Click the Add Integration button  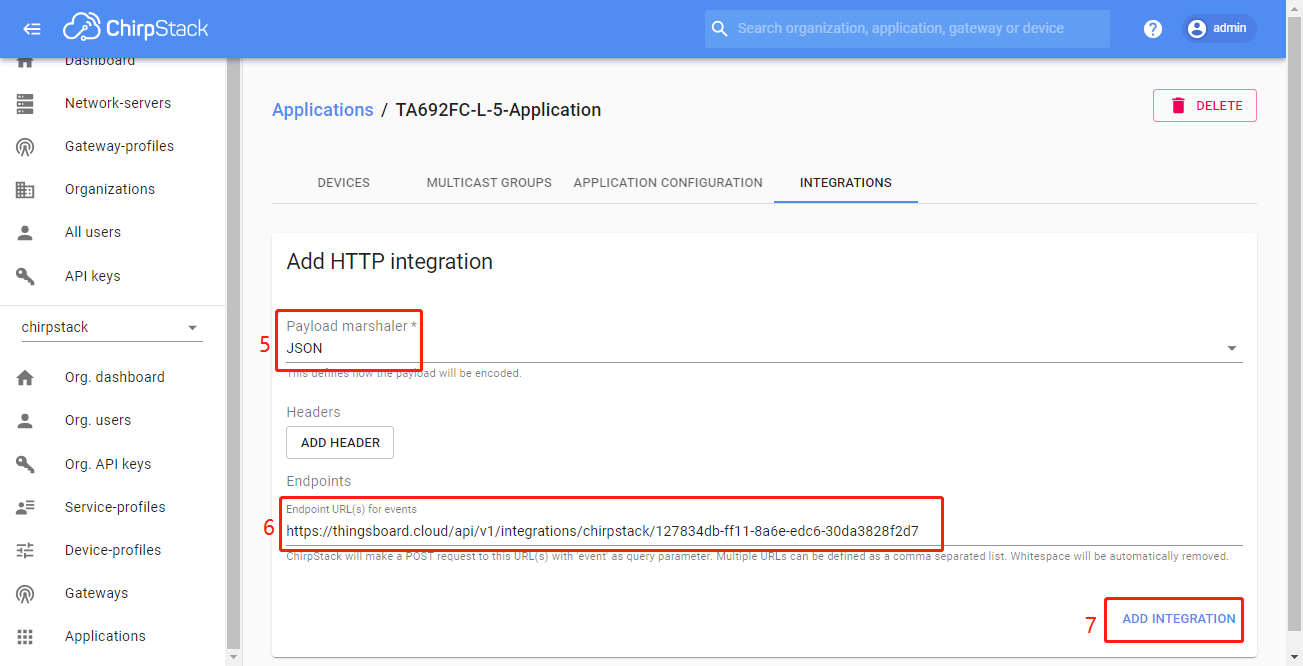1178,619
